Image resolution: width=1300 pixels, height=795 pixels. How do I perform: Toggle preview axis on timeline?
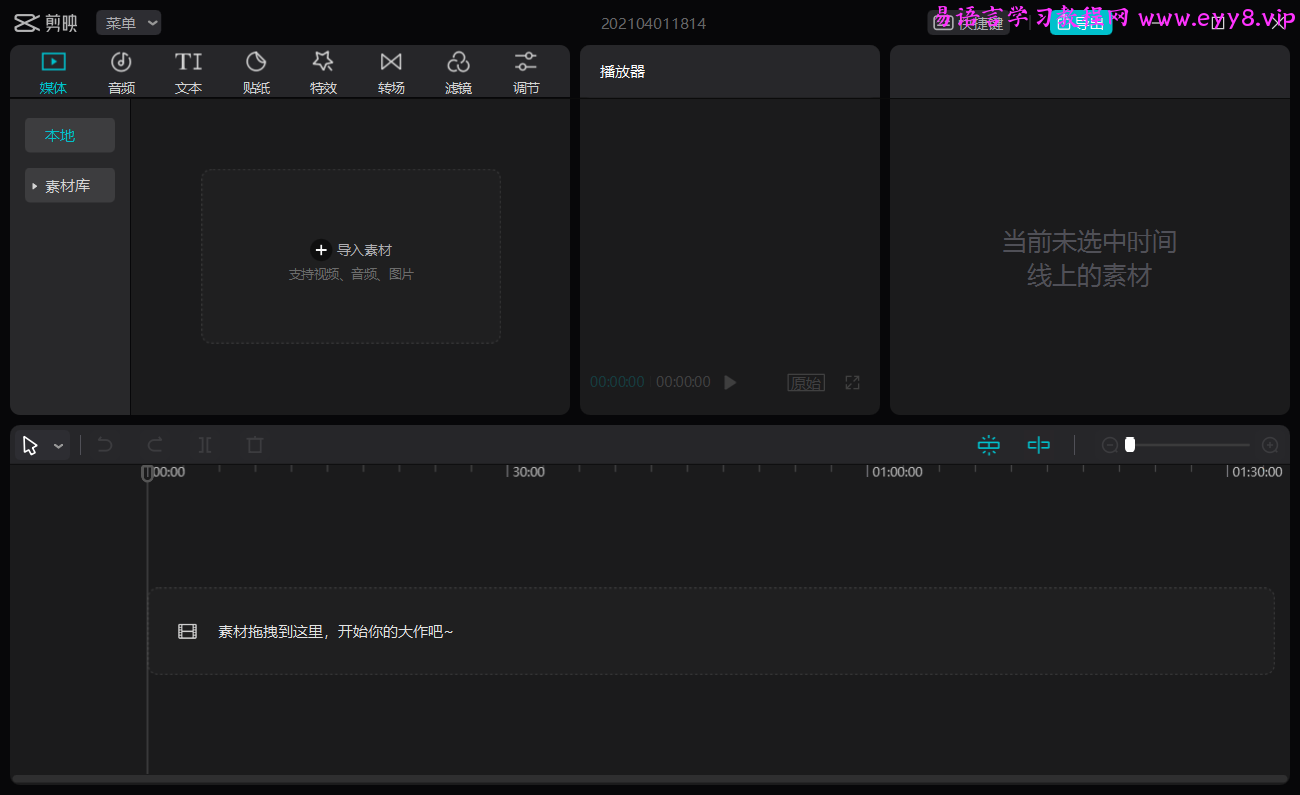tap(1039, 445)
